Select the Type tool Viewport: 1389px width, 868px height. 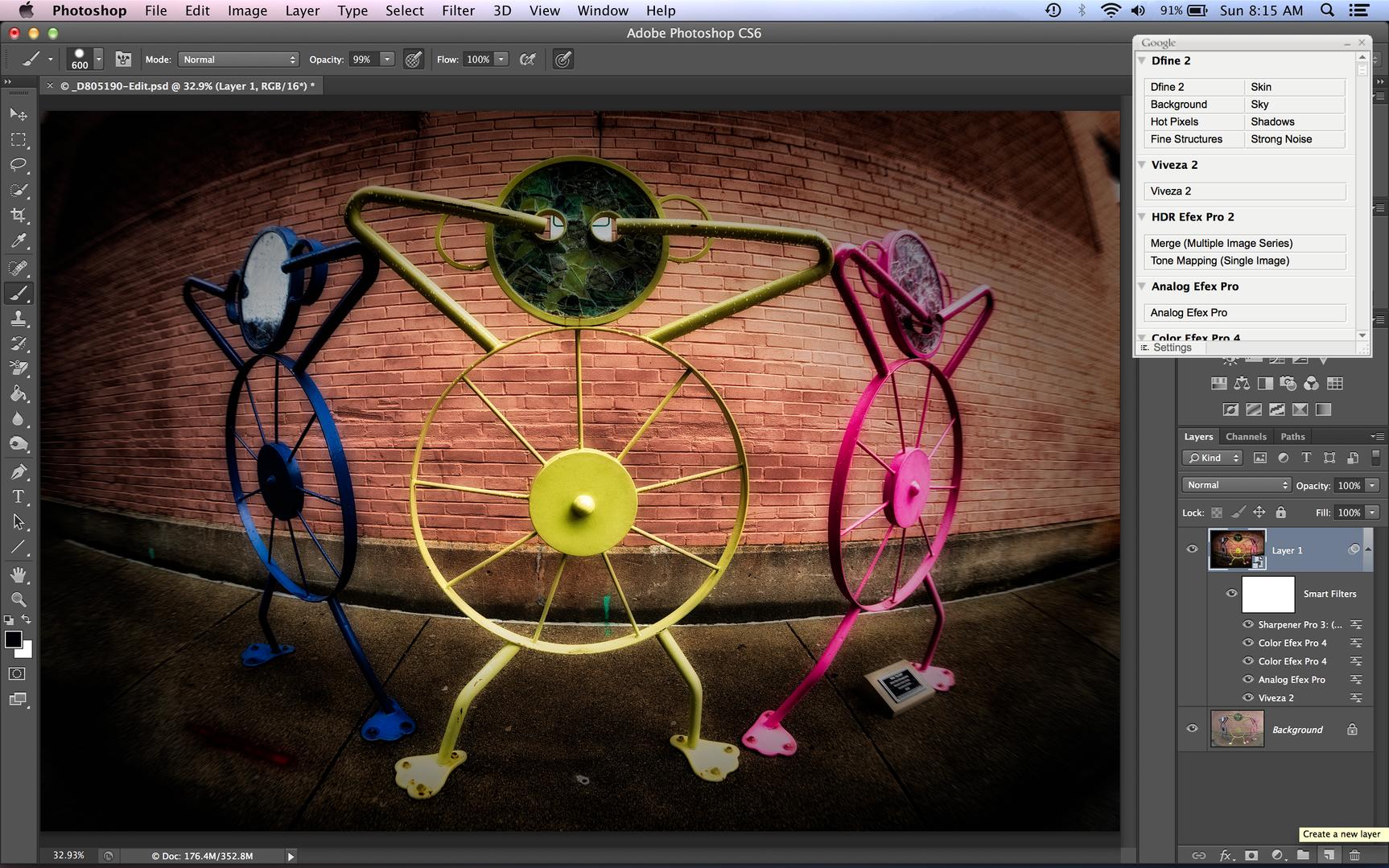[18, 497]
